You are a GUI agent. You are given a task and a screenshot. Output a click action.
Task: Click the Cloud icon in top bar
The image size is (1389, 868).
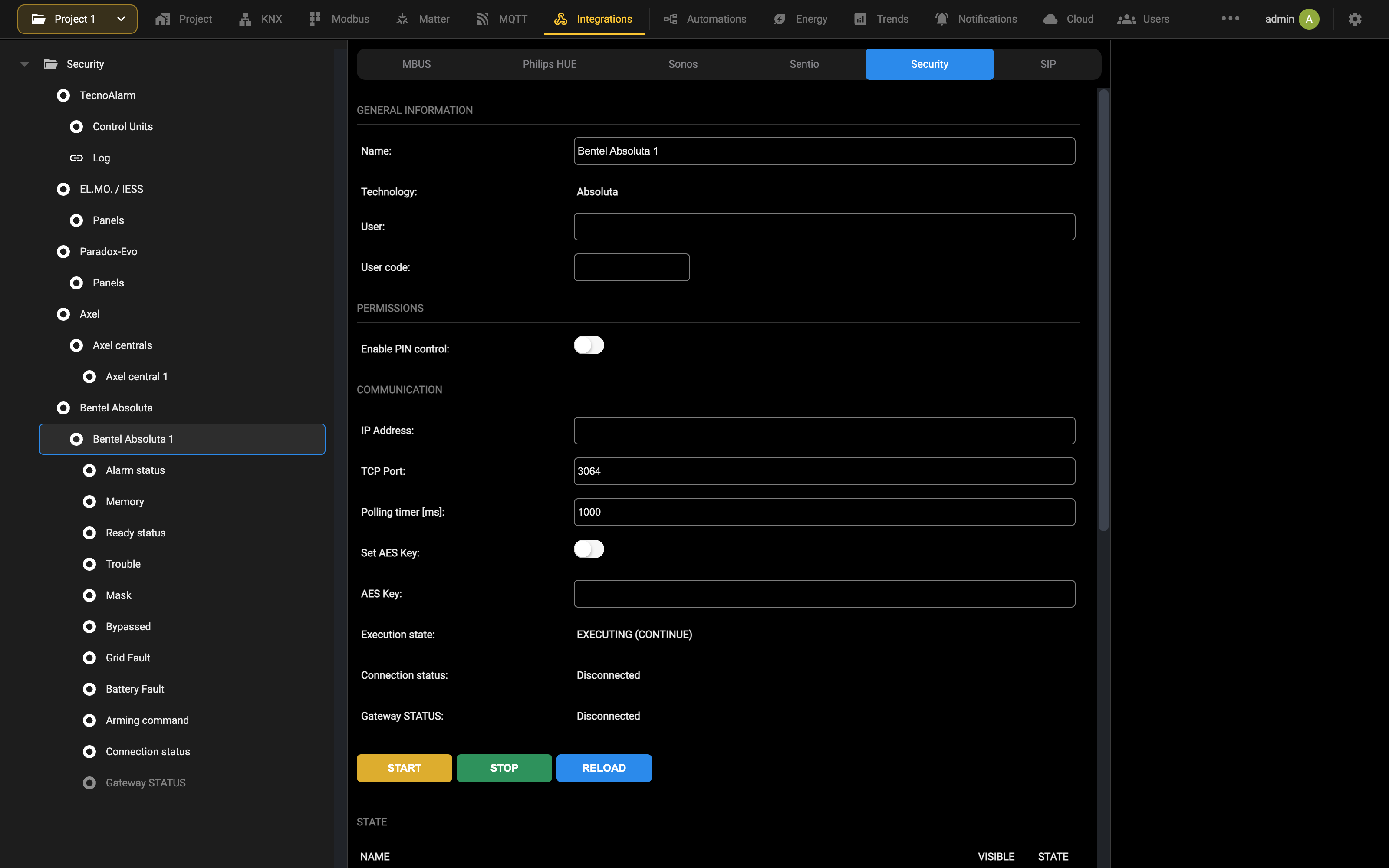point(1050,19)
